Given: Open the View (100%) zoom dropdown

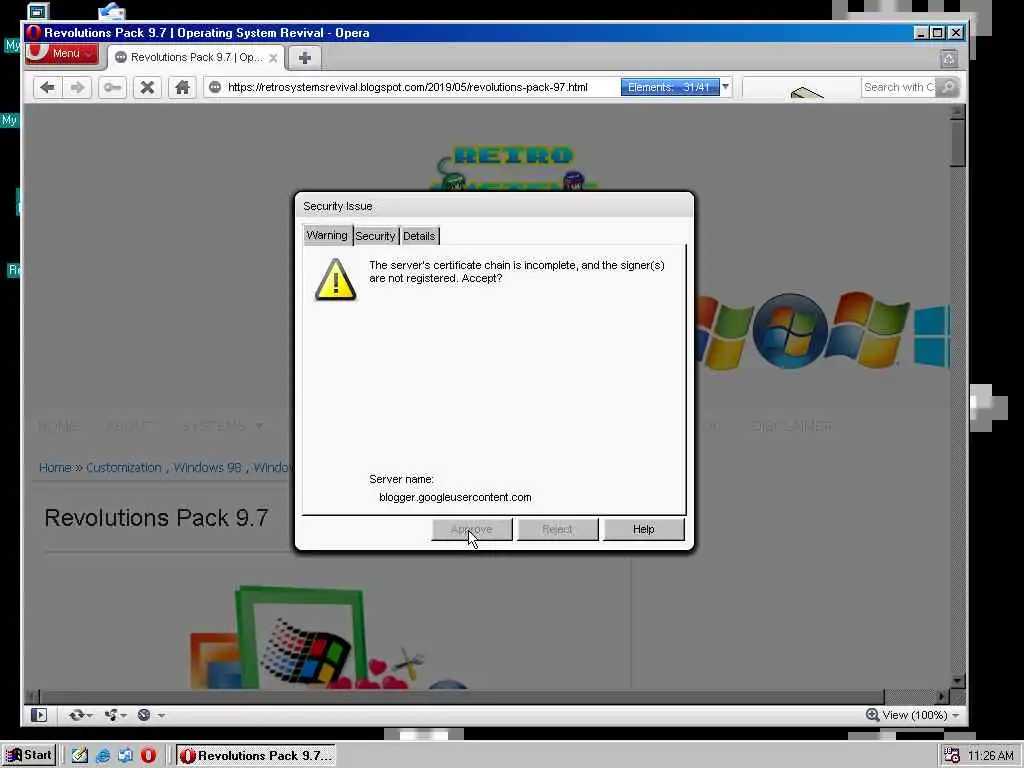Looking at the screenshot, I should [x=921, y=715].
